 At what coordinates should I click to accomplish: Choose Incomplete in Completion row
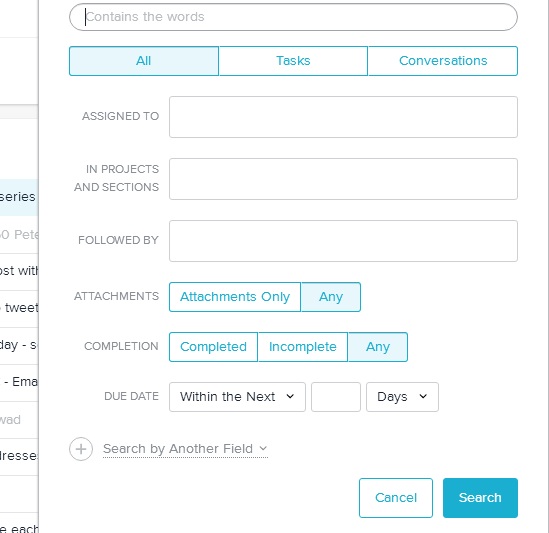tap(303, 347)
